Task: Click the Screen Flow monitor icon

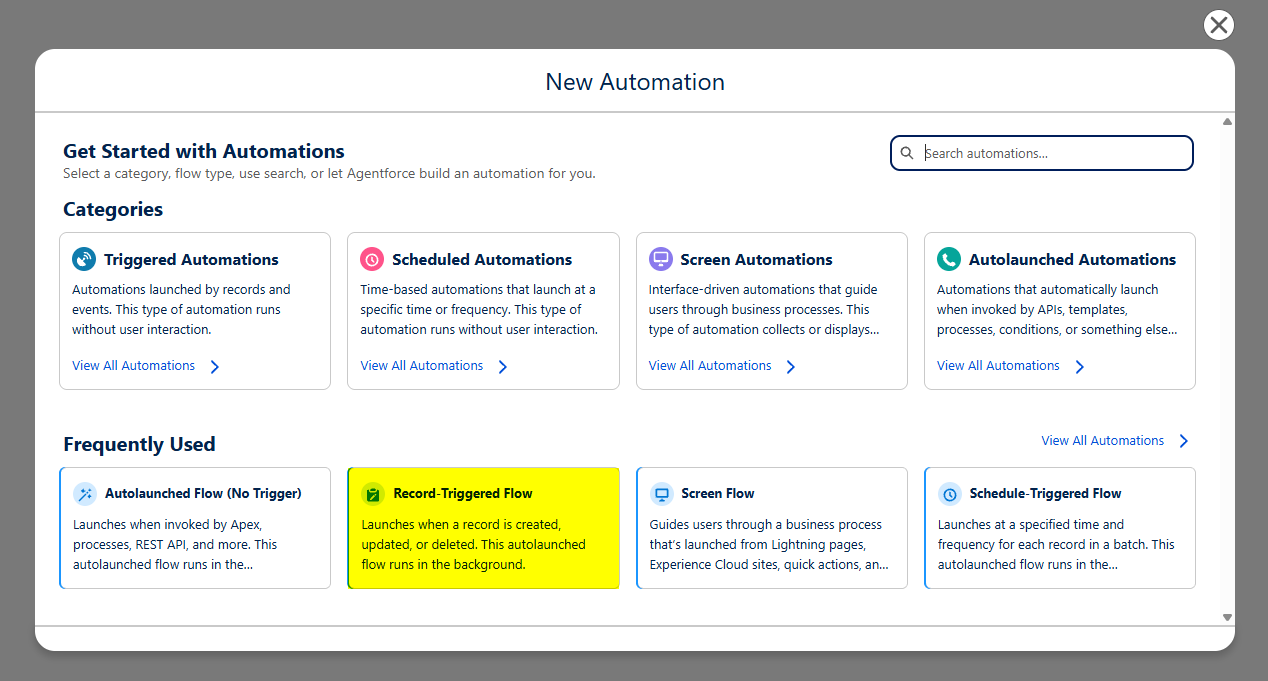Action: 661,493
